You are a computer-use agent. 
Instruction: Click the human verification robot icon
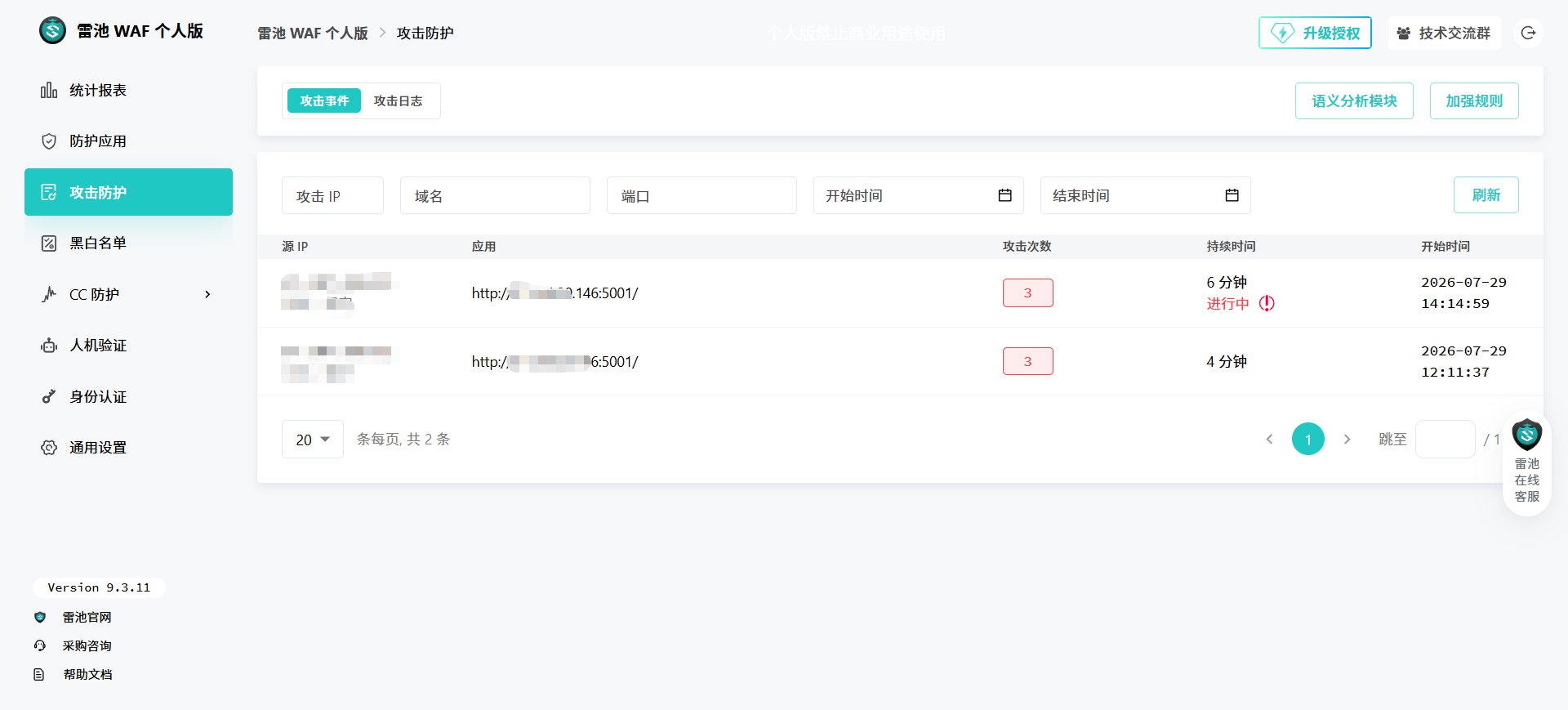click(x=49, y=346)
